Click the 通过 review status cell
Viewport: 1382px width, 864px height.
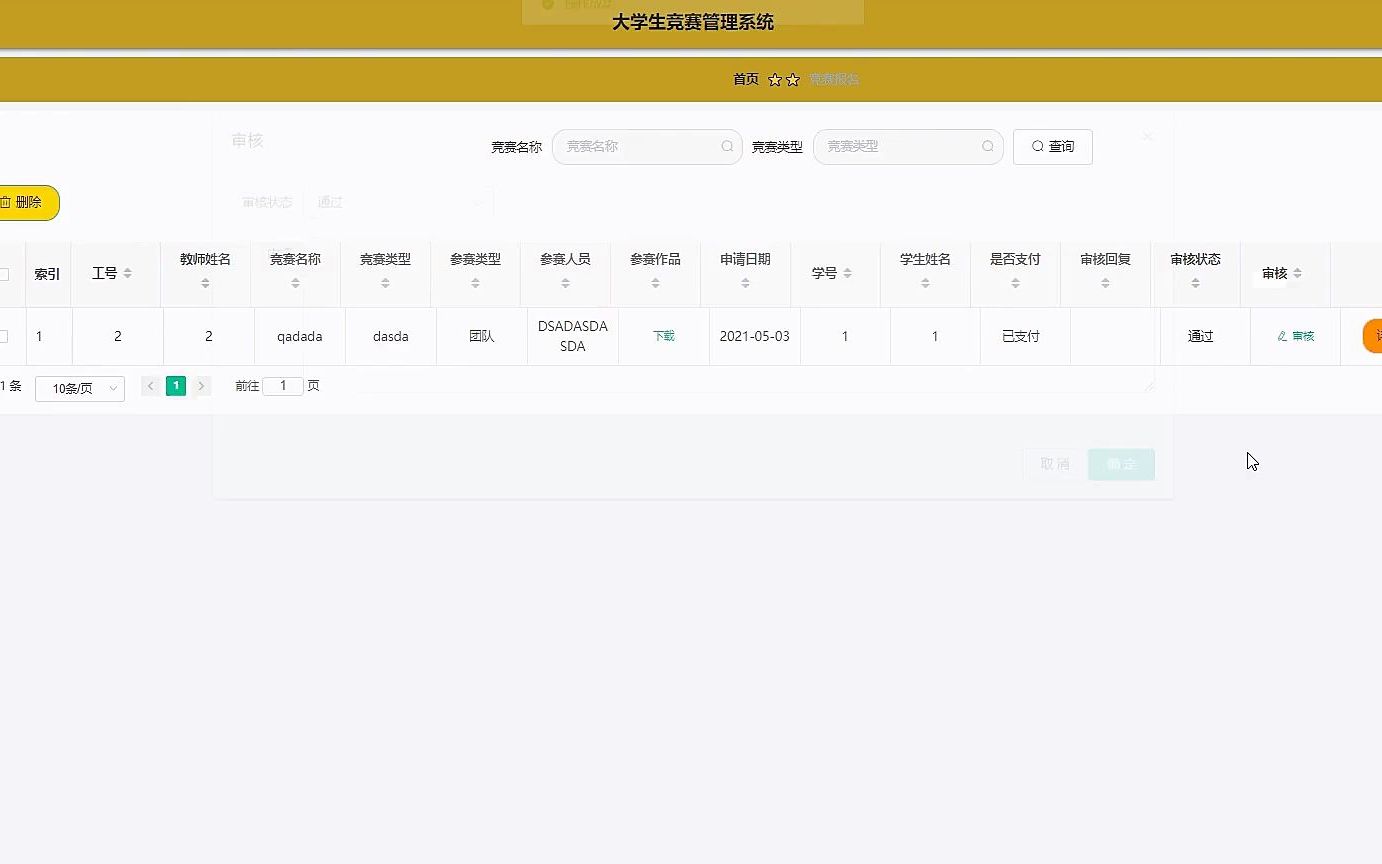pyautogui.click(x=1201, y=337)
